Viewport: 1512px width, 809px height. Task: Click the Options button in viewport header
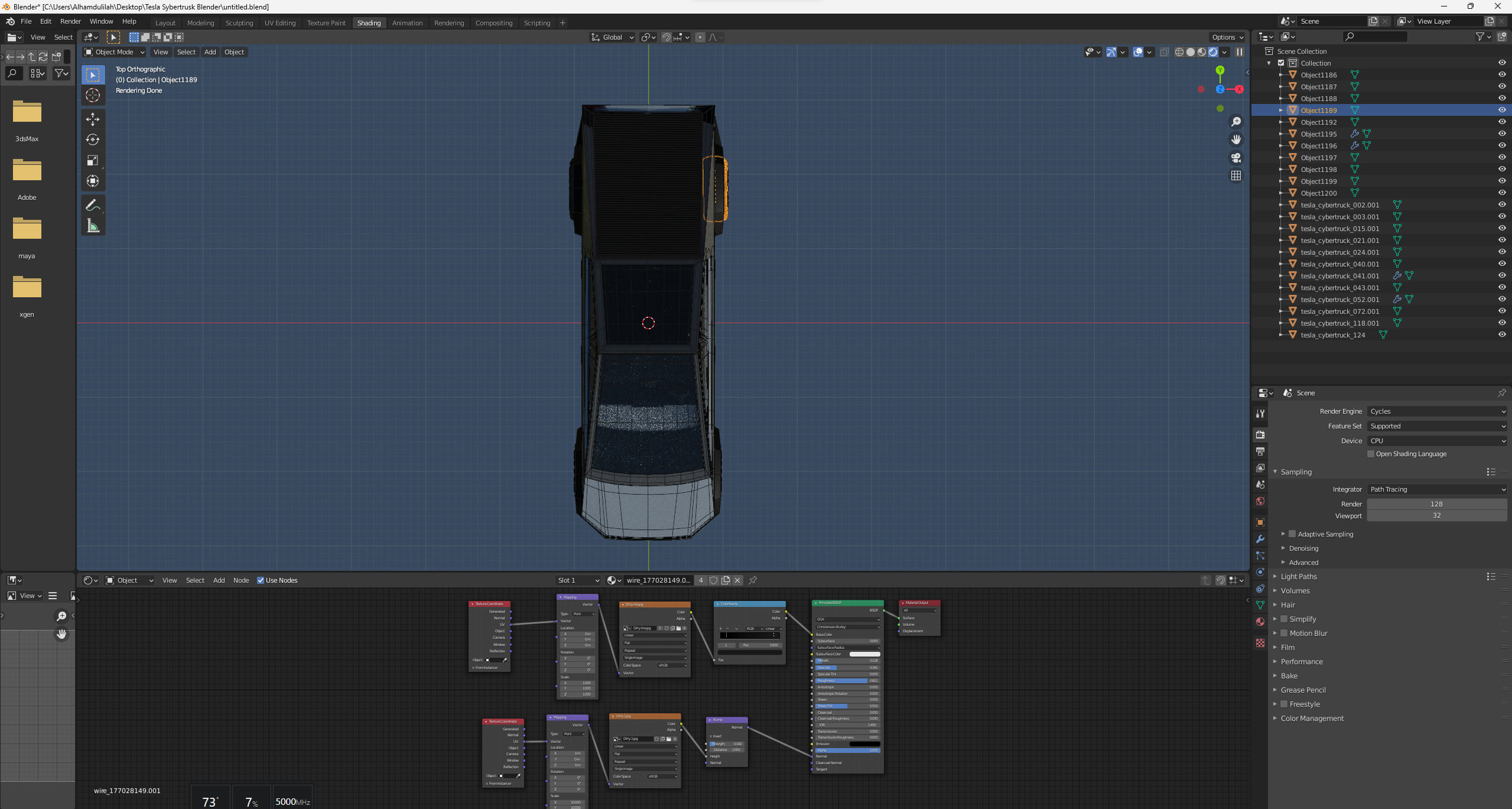pos(1227,37)
